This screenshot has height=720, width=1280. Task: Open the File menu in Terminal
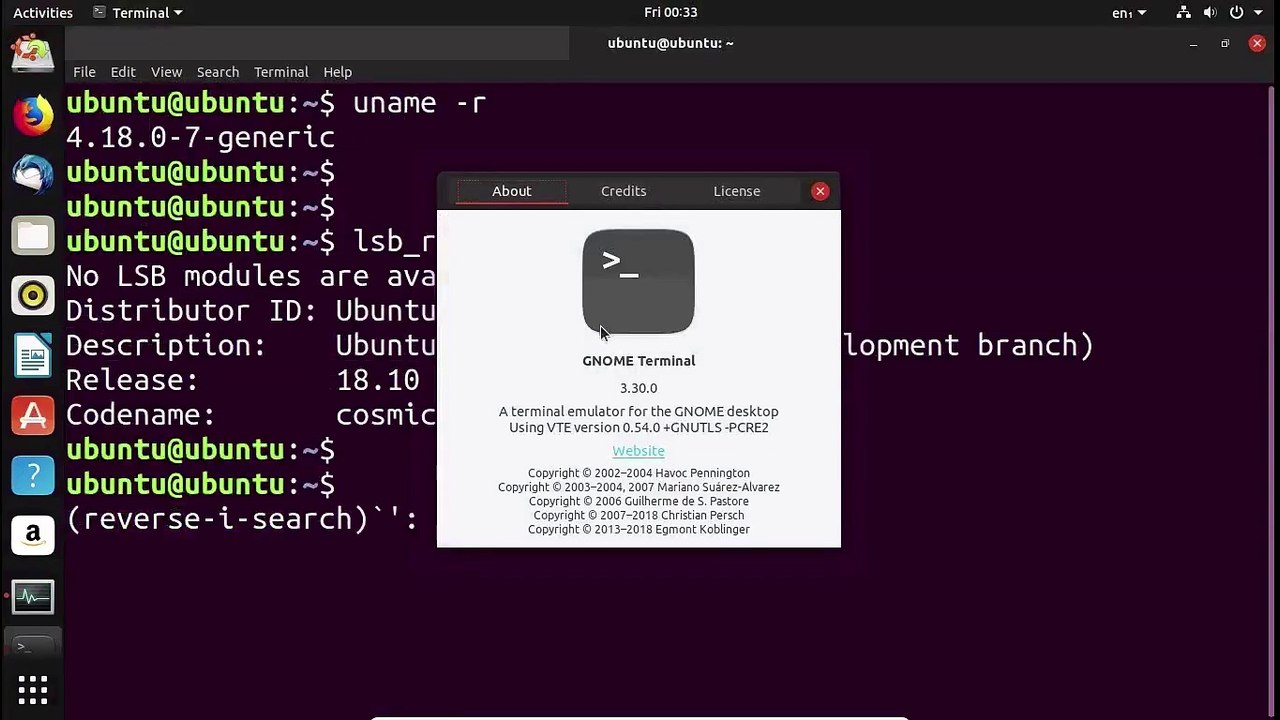84,72
